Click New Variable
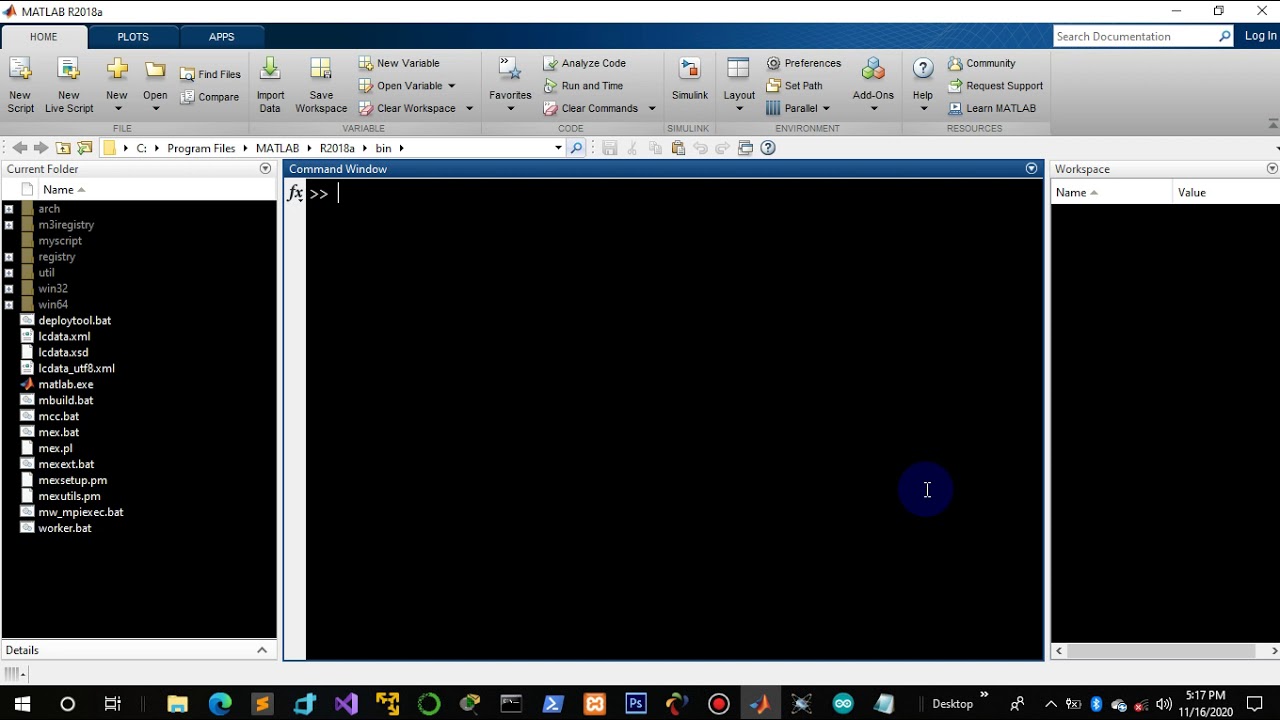 399,63
